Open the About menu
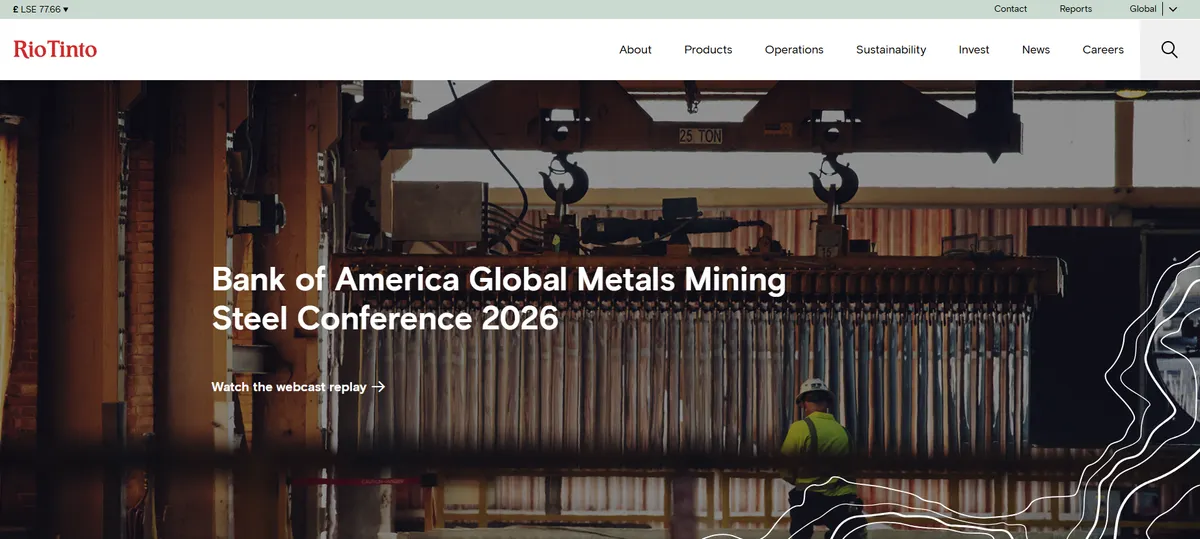 [635, 49]
